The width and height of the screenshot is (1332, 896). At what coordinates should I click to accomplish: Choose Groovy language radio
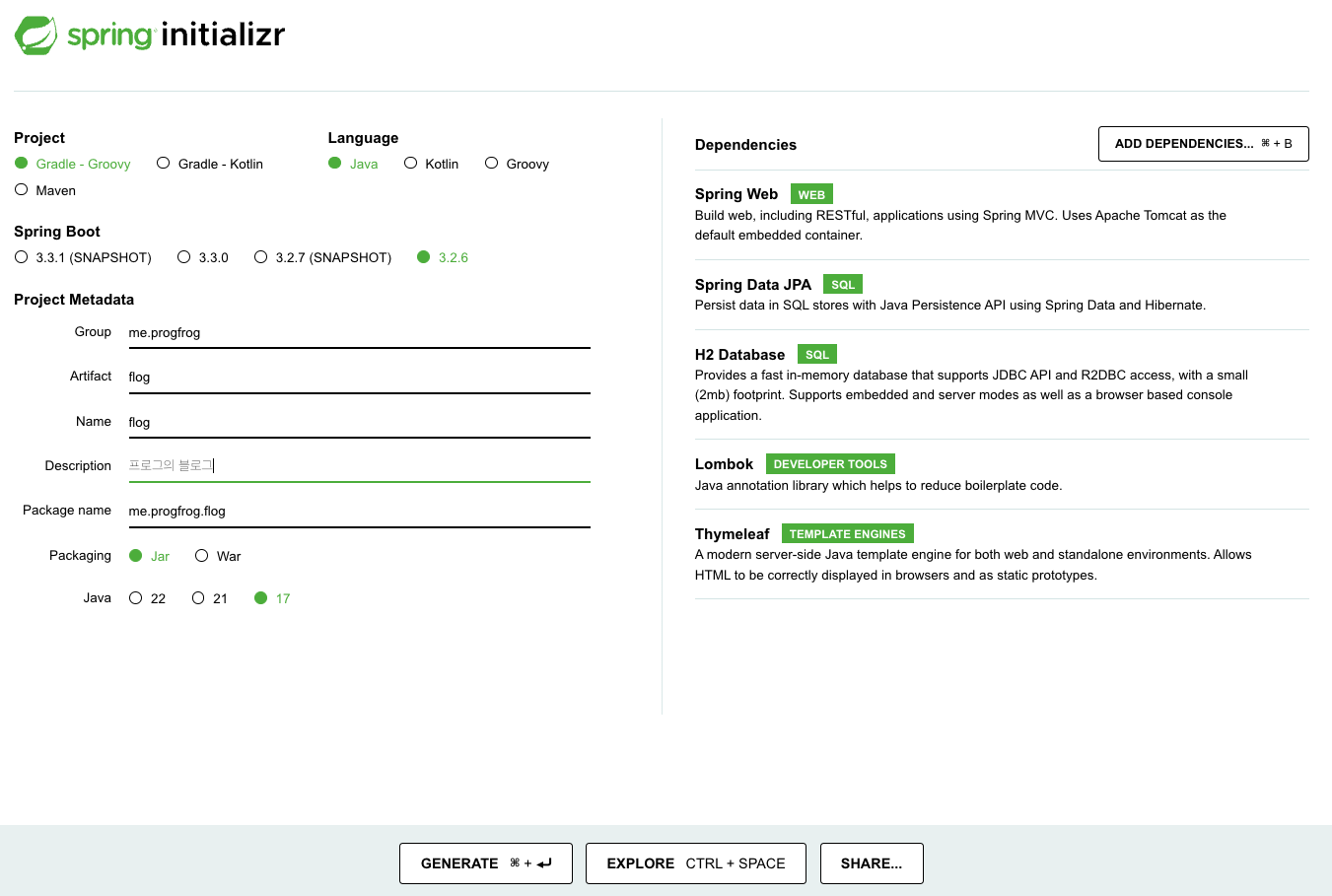pos(517,164)
